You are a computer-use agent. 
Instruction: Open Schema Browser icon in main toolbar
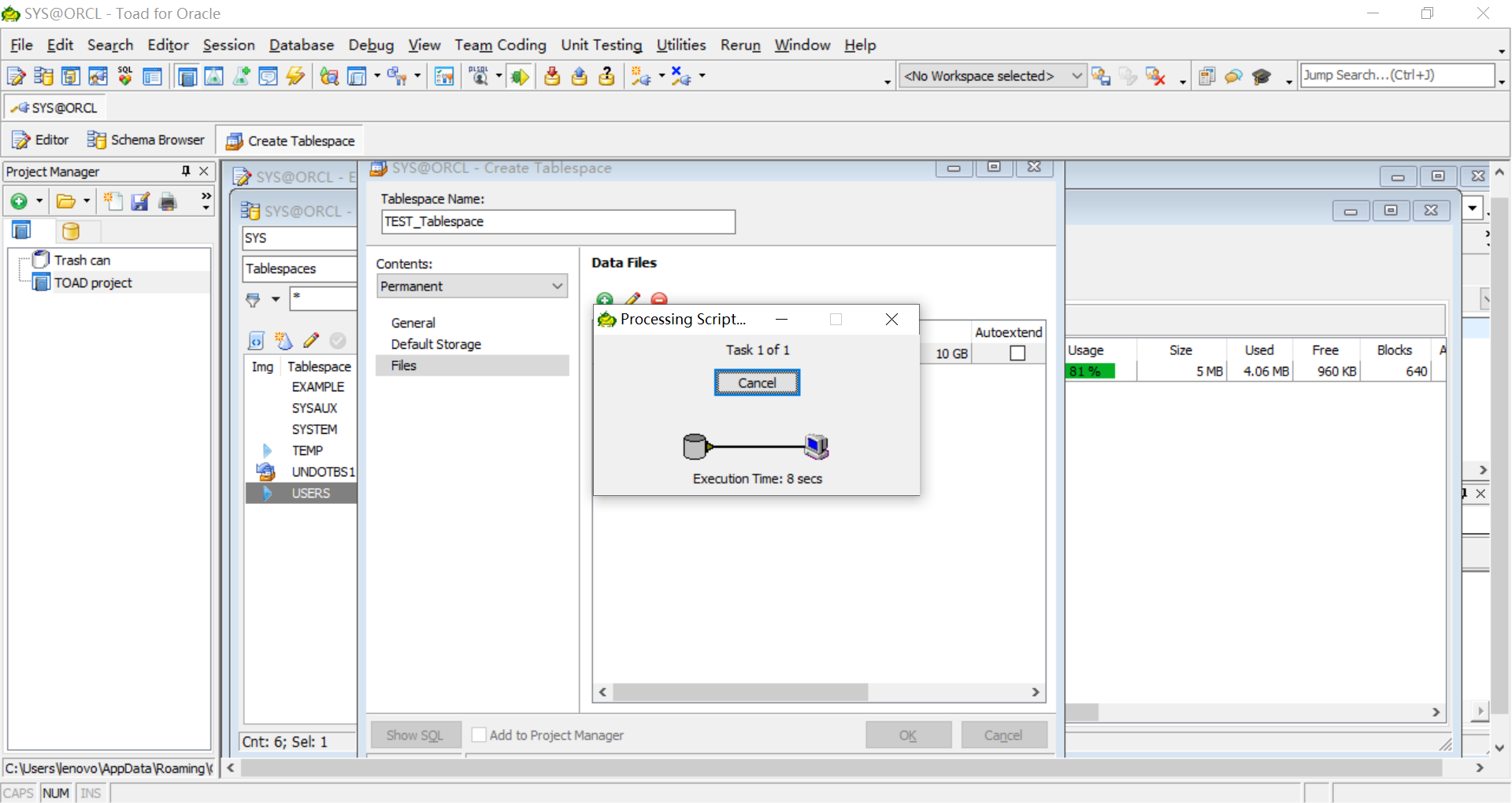pyautogui.click(x=43, y=76)
